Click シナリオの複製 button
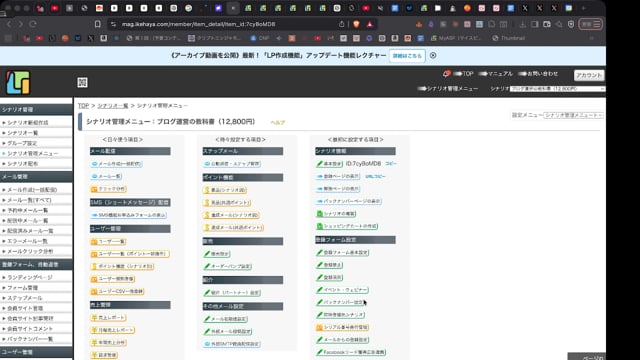Screen dimensions: 640x360 click(x=336, y=214)
